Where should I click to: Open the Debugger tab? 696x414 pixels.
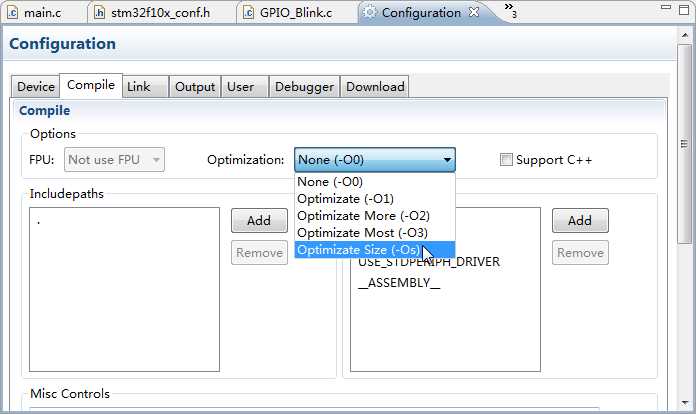tap(304, 87)
